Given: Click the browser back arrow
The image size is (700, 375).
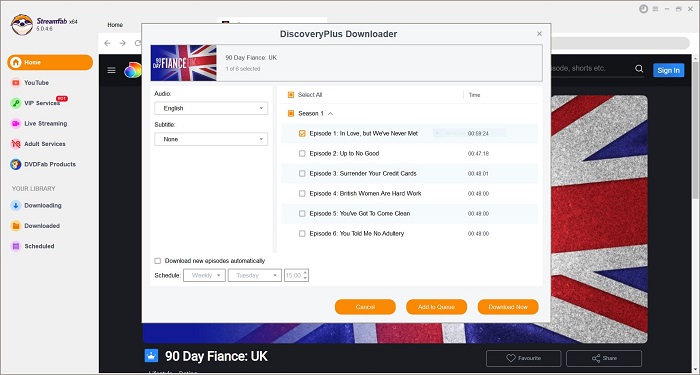Looking at the screenshot, I should tap(107, 43).
